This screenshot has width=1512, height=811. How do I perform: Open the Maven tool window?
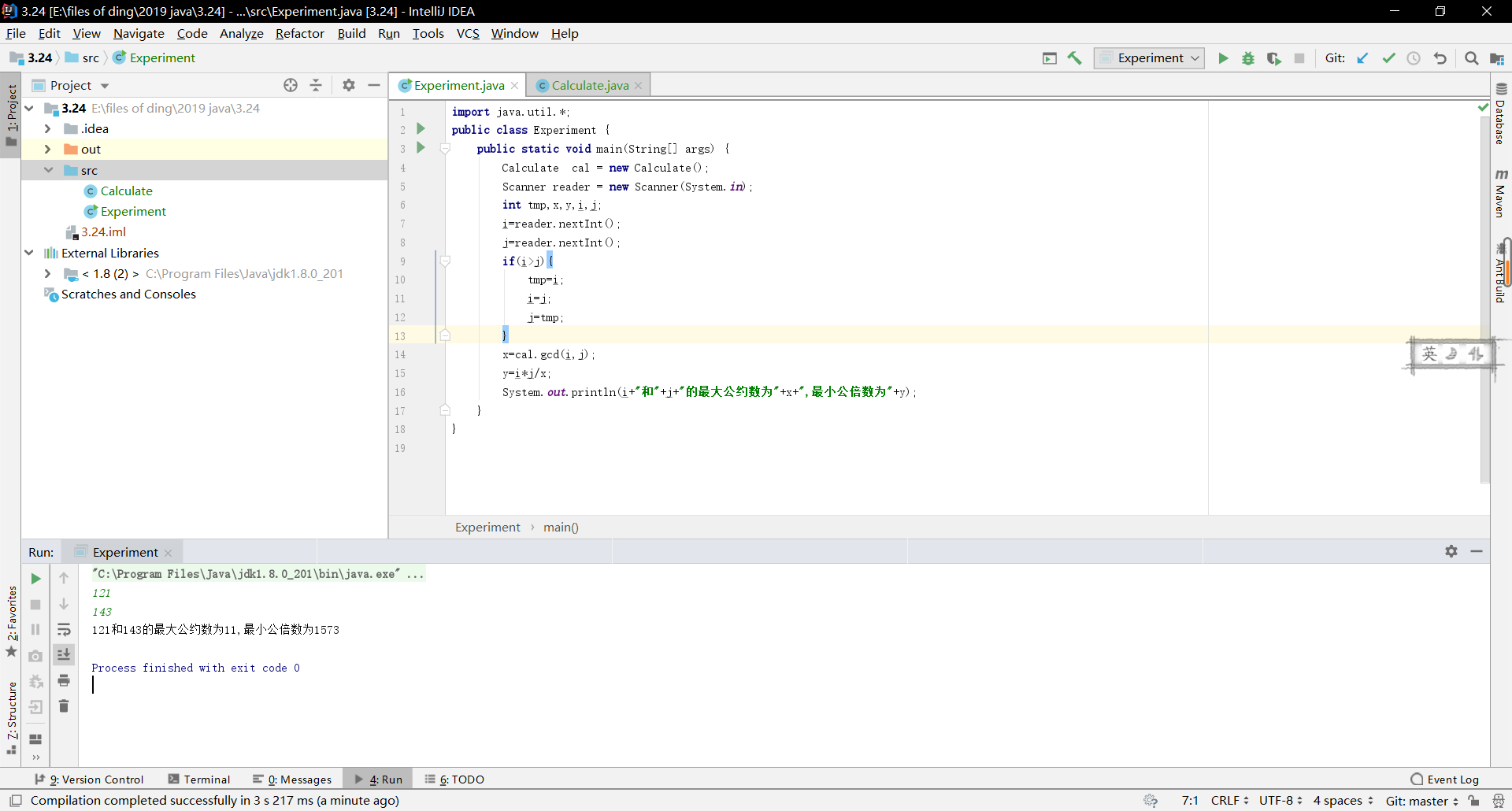coord(1501,194)
